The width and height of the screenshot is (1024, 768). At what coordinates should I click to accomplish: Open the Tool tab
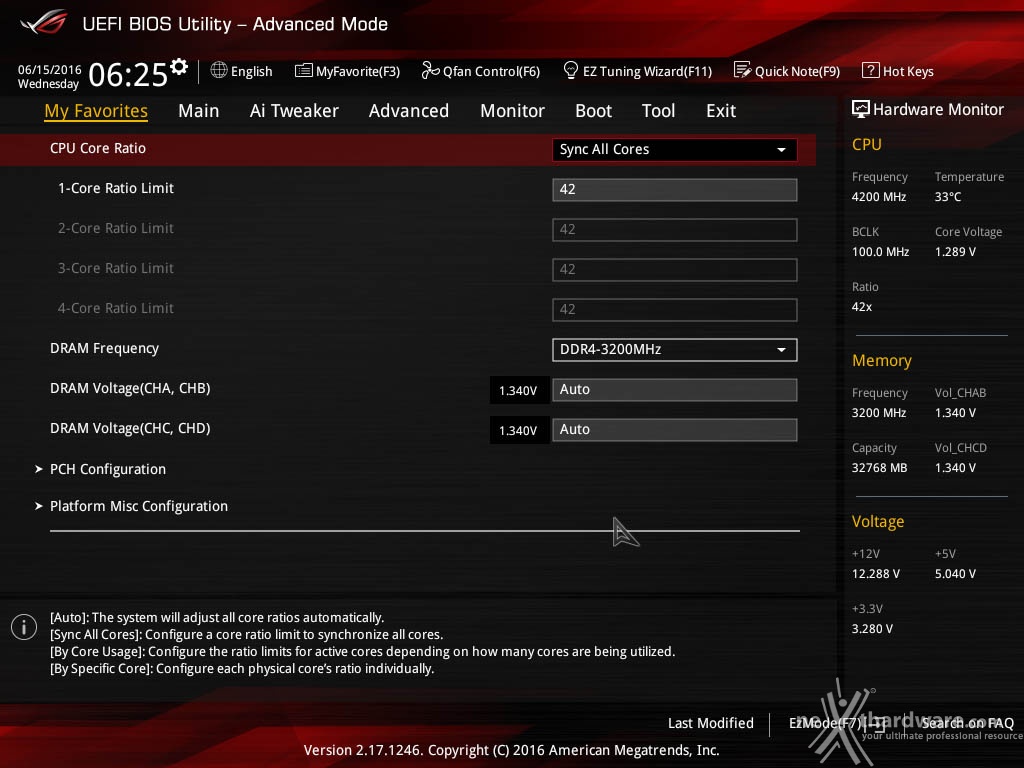click(x=658, y=111)
